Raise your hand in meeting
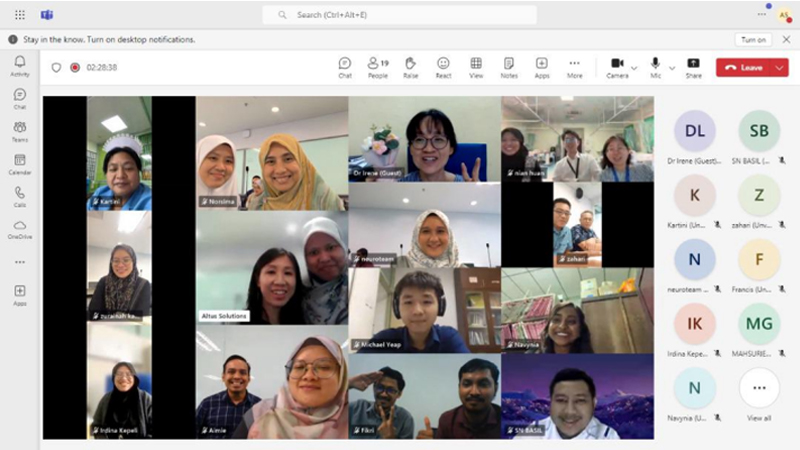This screenshot has width=800, height=450. tap(410, 67)
